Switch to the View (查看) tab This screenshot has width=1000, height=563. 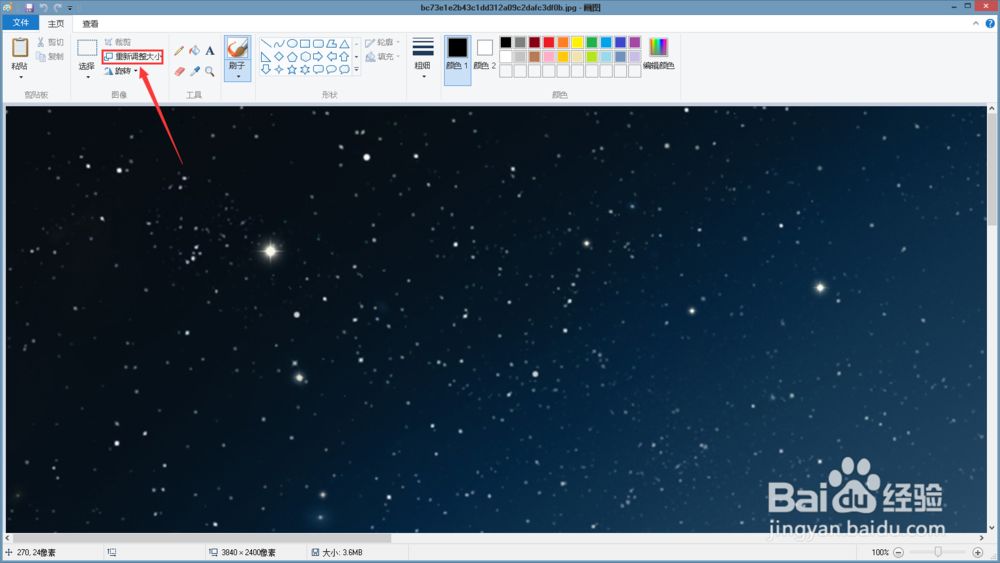click(x=91, y=24)
